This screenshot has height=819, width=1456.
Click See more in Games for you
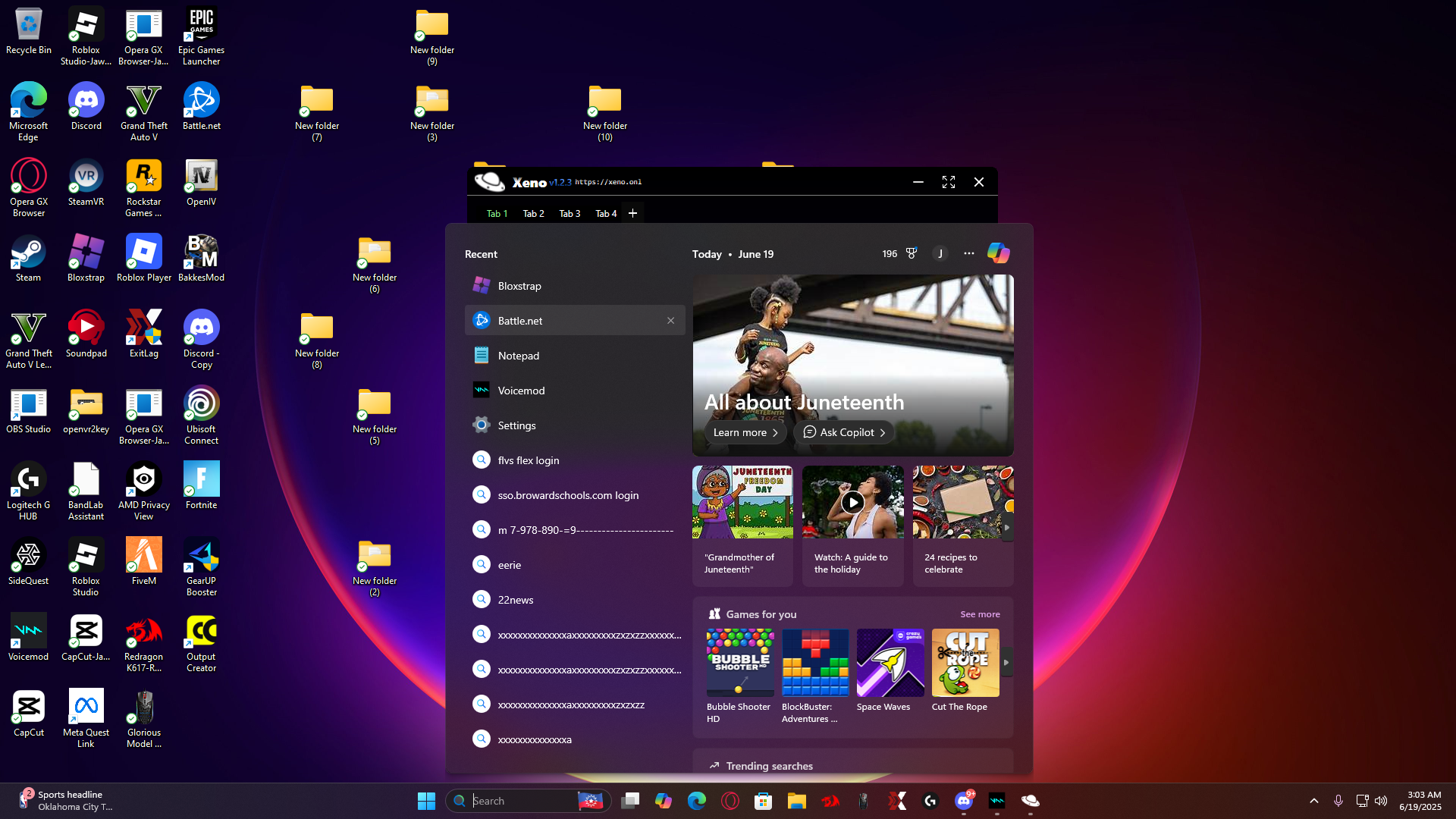point(980,614)
